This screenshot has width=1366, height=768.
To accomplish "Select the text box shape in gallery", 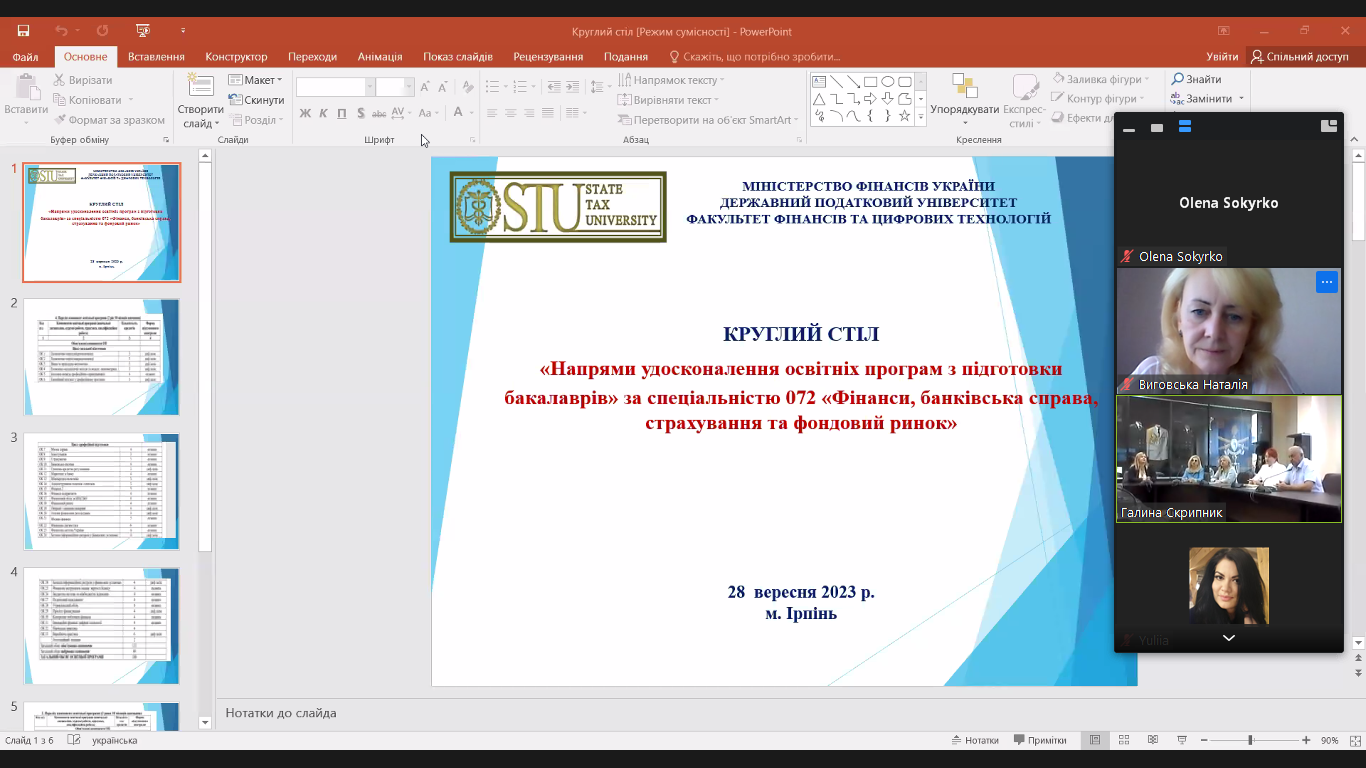I will (x=819, y=82).
